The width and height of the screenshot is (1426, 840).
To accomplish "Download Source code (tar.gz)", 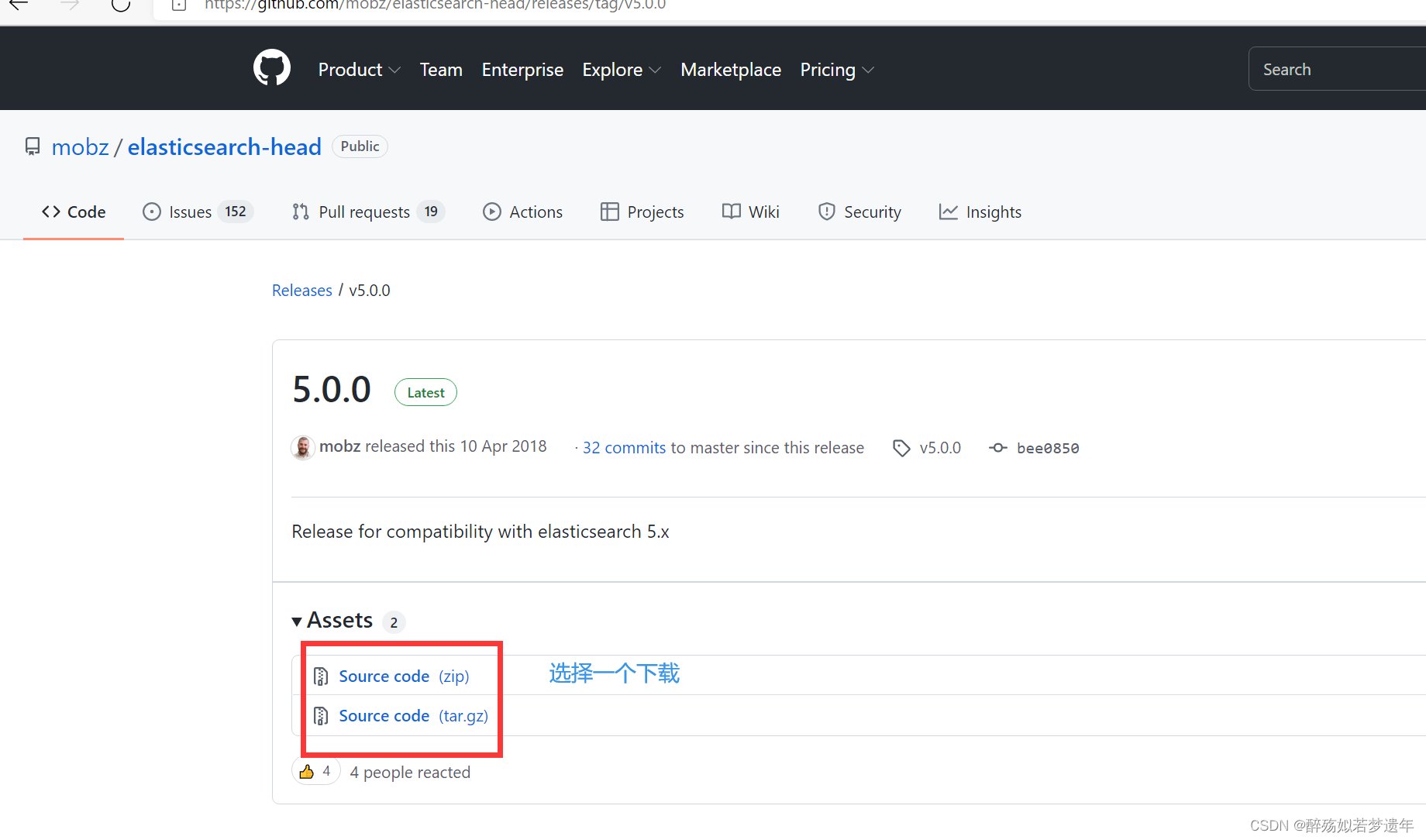I will click(414, 716).
